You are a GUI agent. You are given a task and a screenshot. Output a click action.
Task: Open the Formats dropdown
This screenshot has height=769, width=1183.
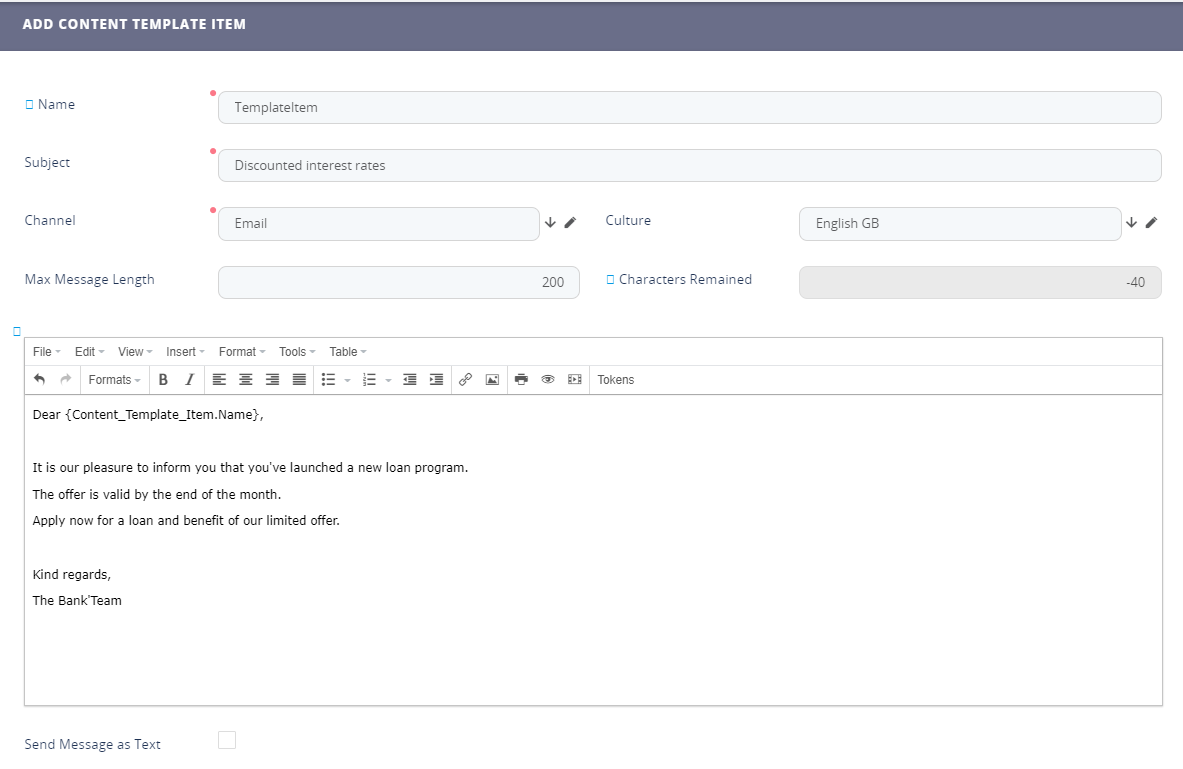click(114, 380)
